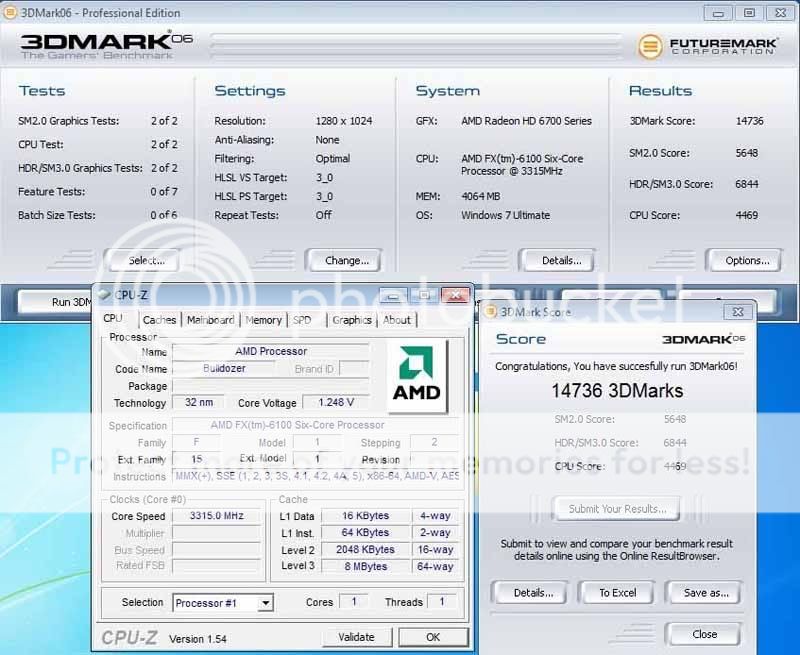Click the Futuremark Corporation logo icon
The image size is (800, 655).
tap(650, 46)
